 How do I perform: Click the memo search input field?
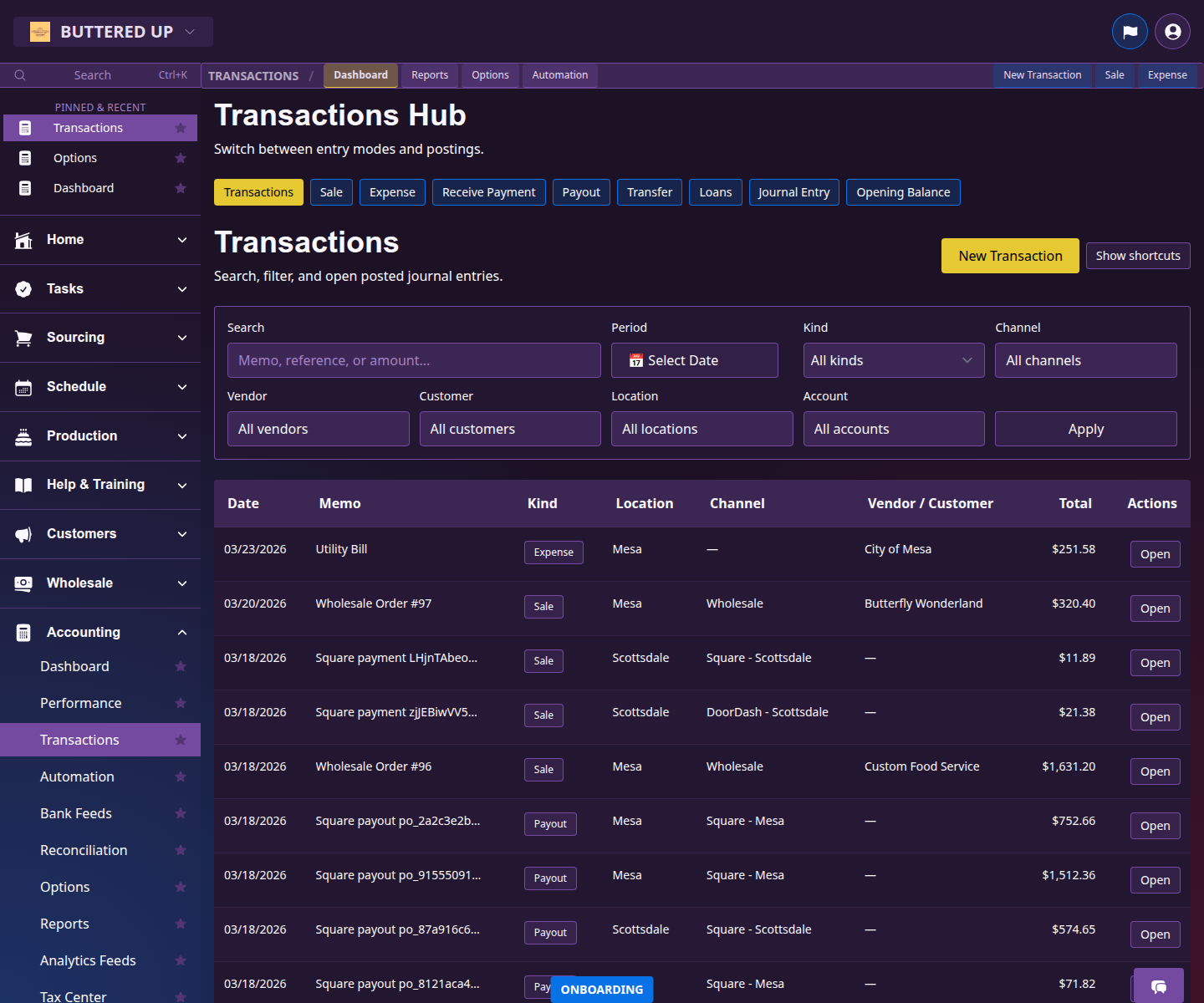(x=413, y=360)
